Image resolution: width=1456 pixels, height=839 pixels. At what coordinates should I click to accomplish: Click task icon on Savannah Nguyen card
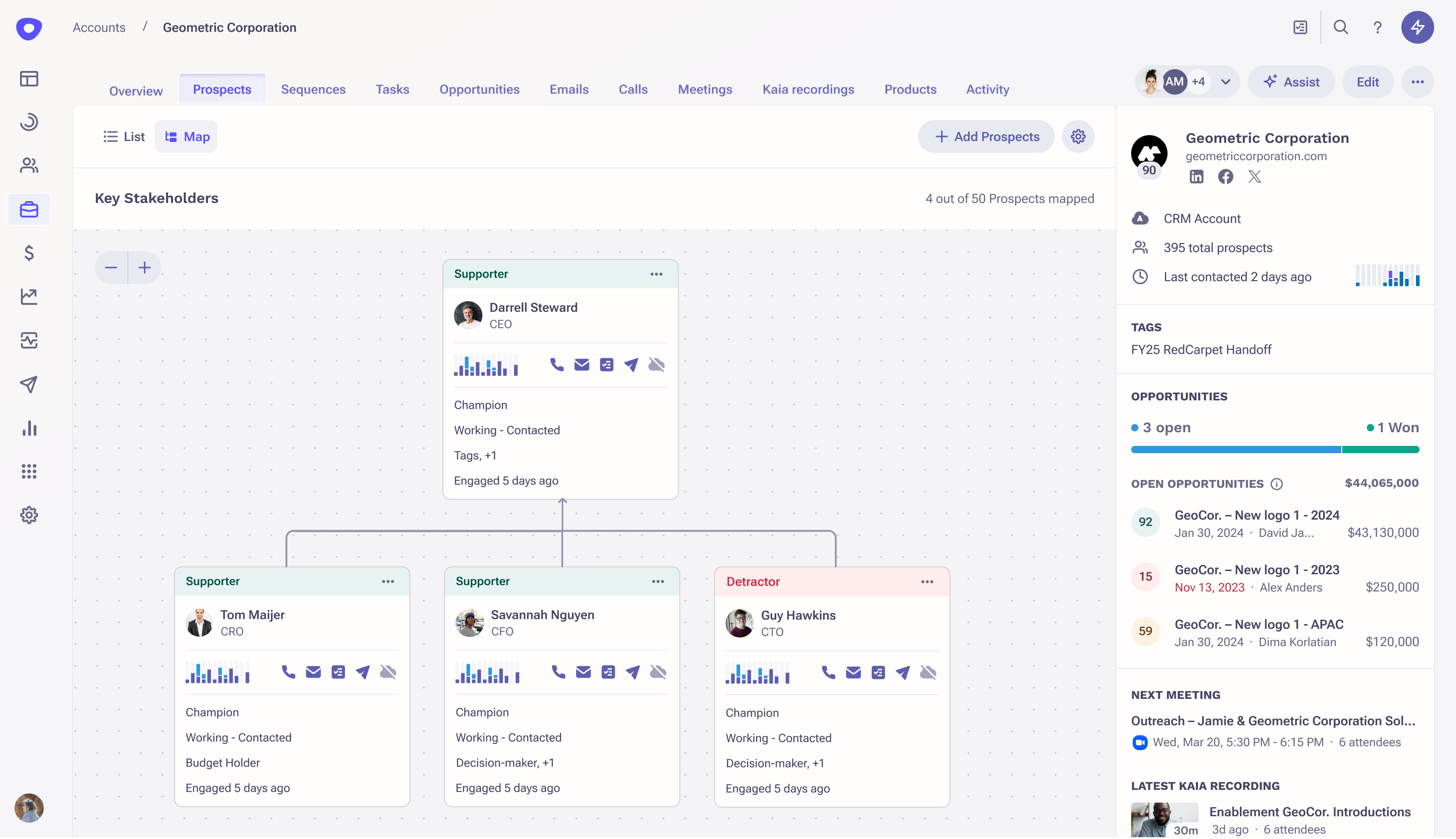tap(608, 672)
